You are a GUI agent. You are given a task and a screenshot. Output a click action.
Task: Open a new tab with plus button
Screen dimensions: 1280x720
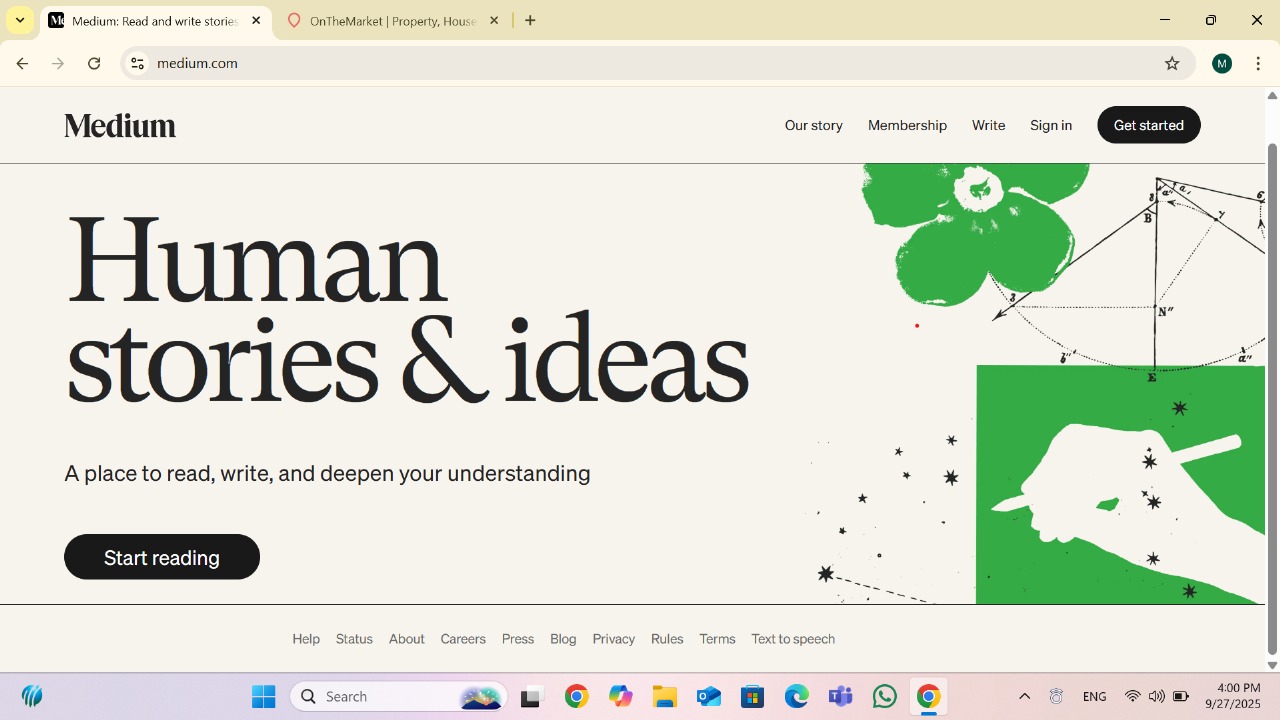point(530,20)
